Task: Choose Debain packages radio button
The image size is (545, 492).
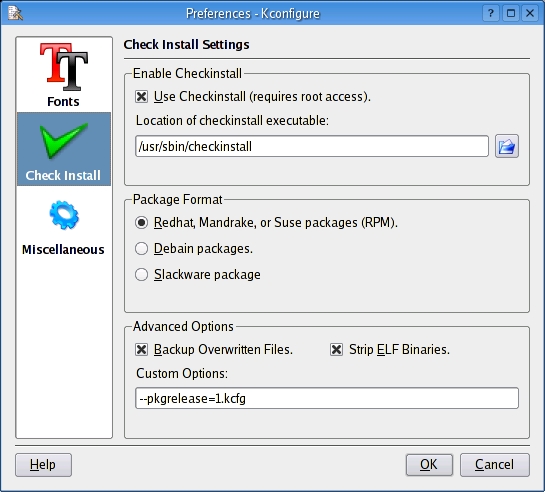Action: point(141,248)
